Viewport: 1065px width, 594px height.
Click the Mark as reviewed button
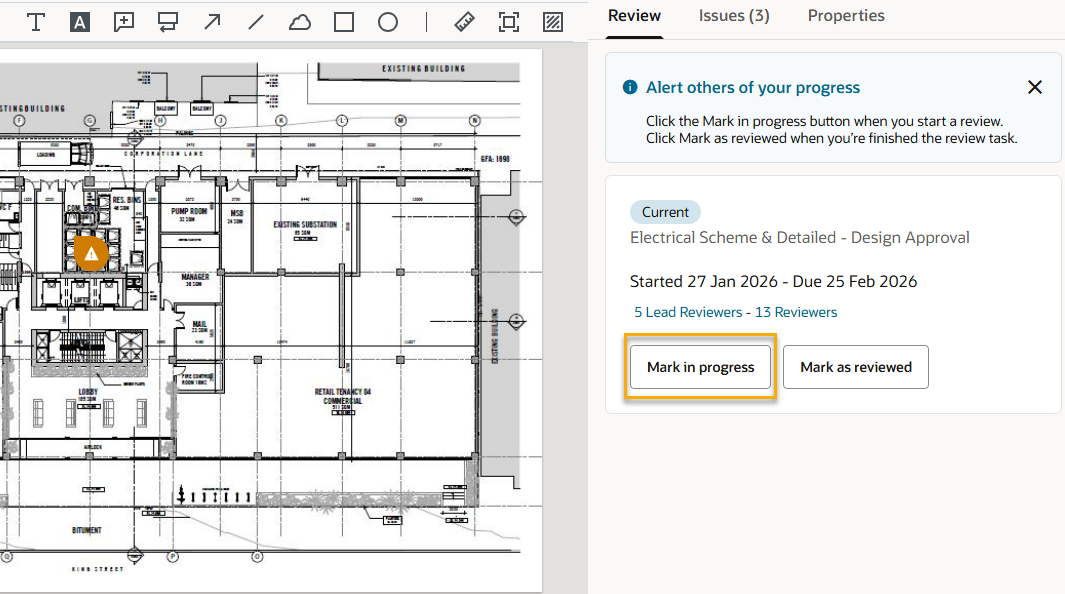pos(855,367)
